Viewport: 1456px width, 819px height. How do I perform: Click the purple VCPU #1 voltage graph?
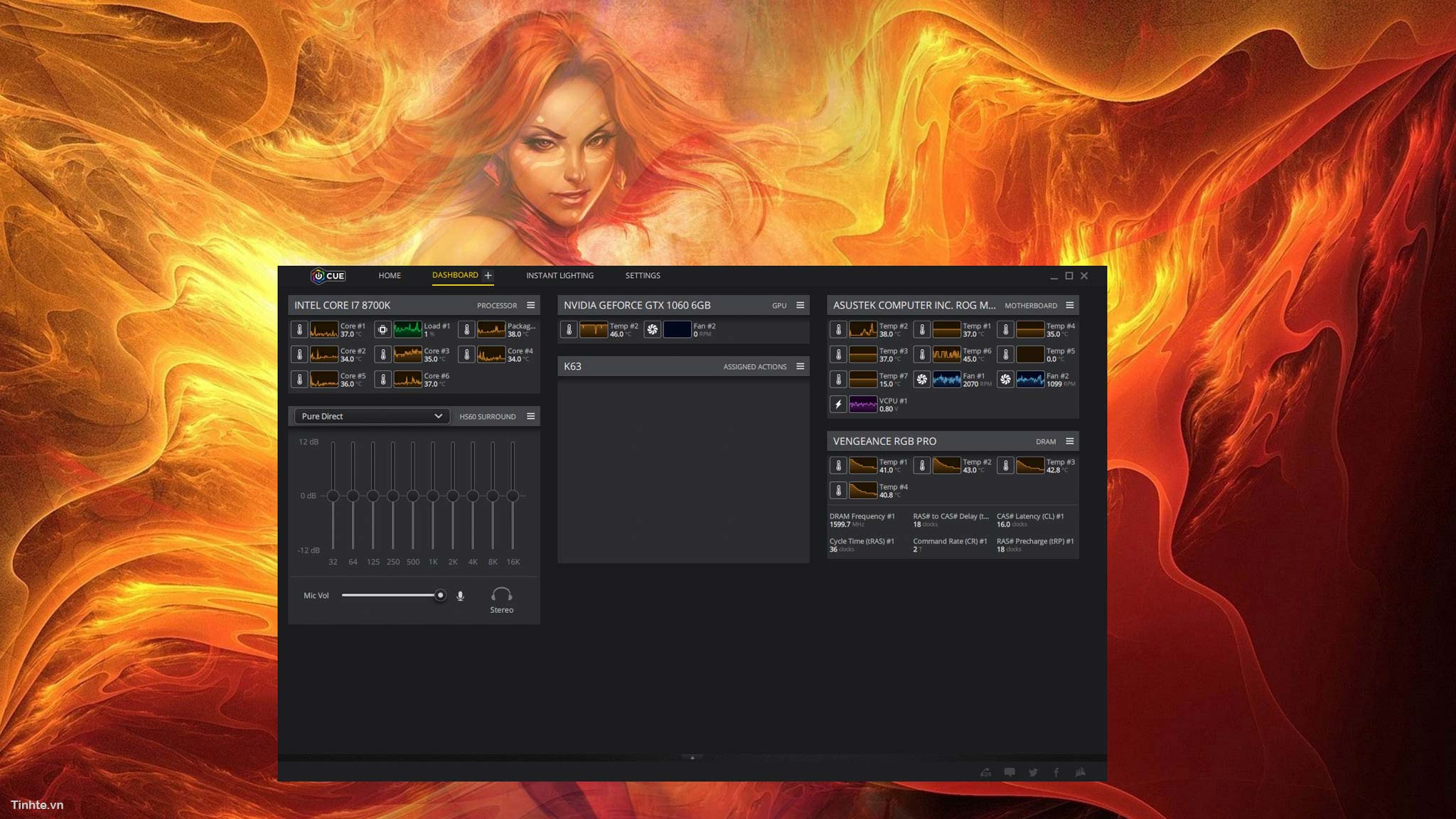(x=863, y=405)
